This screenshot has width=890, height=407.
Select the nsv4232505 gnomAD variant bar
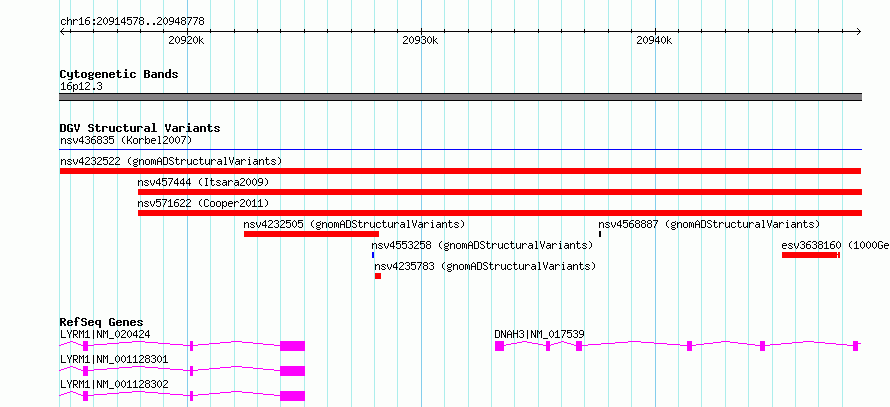pyautogui.click(x=311, y=234)
